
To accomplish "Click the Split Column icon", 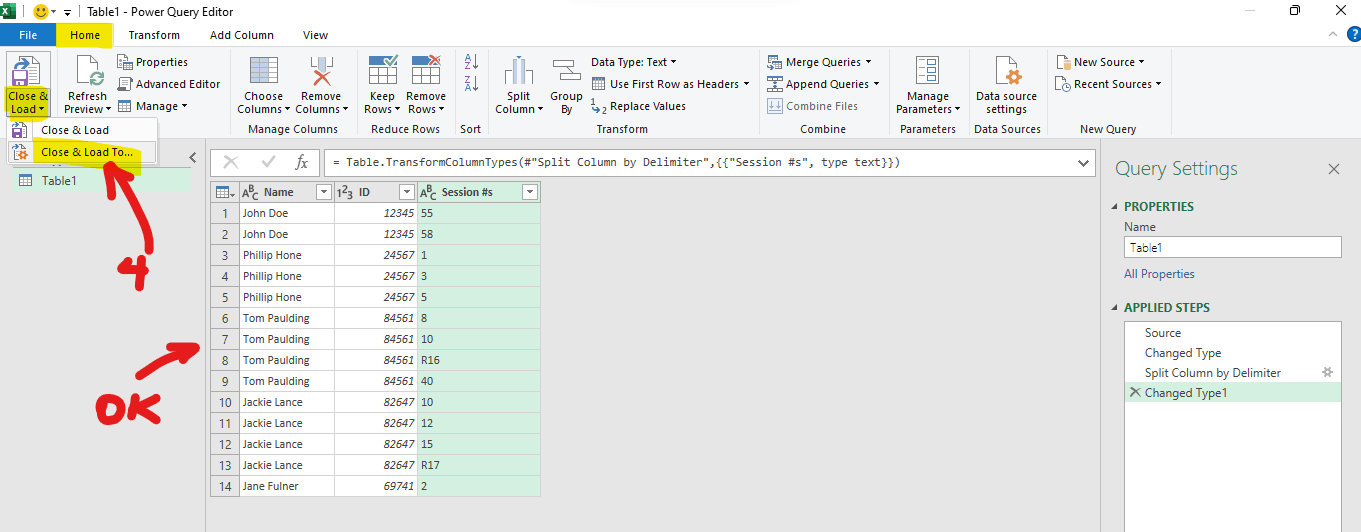I will coord(518,72).
